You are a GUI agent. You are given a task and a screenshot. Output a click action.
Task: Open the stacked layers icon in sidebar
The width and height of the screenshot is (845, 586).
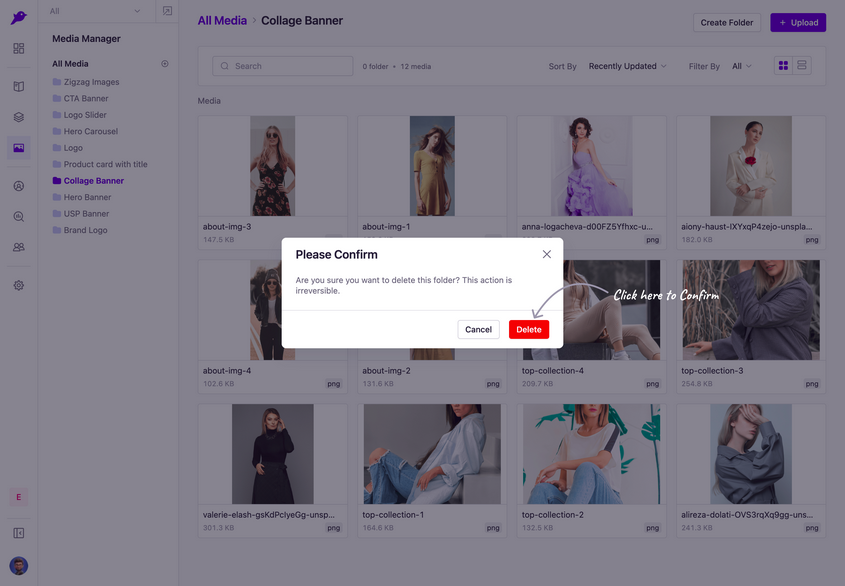coord(19,117)
